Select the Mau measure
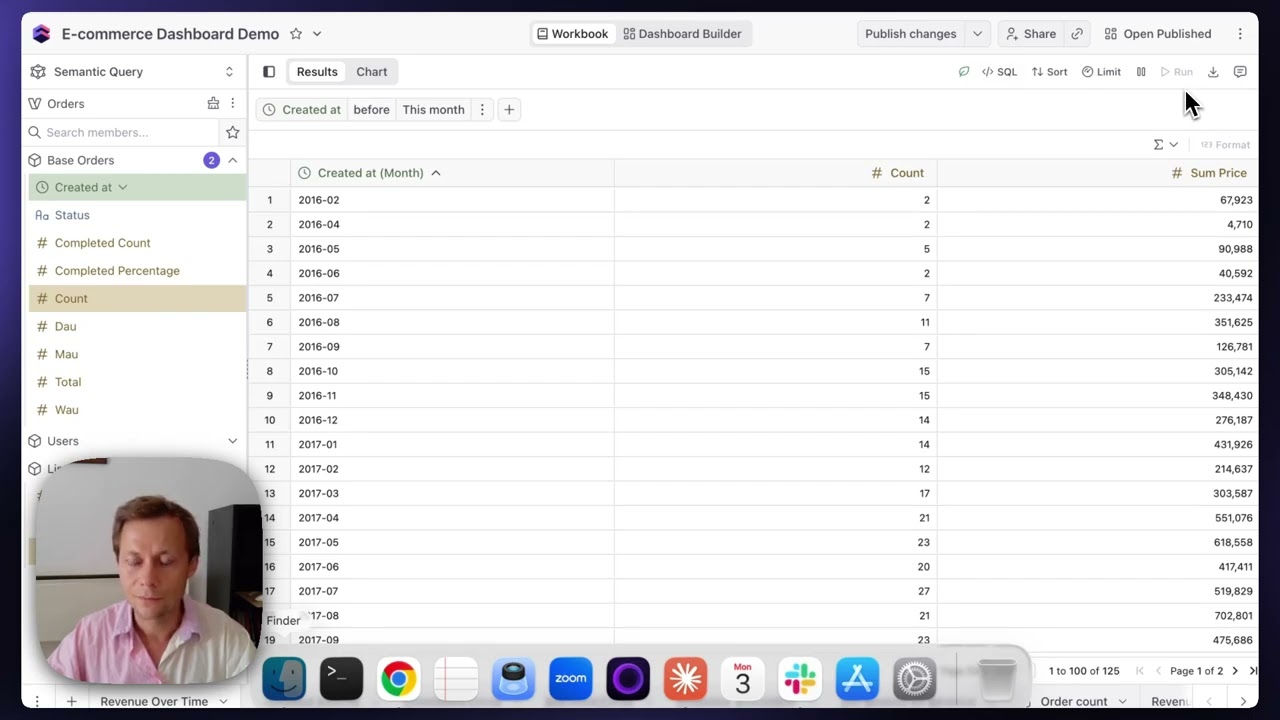This screenshot has width=1280, height=720. [x=137, y=354]
